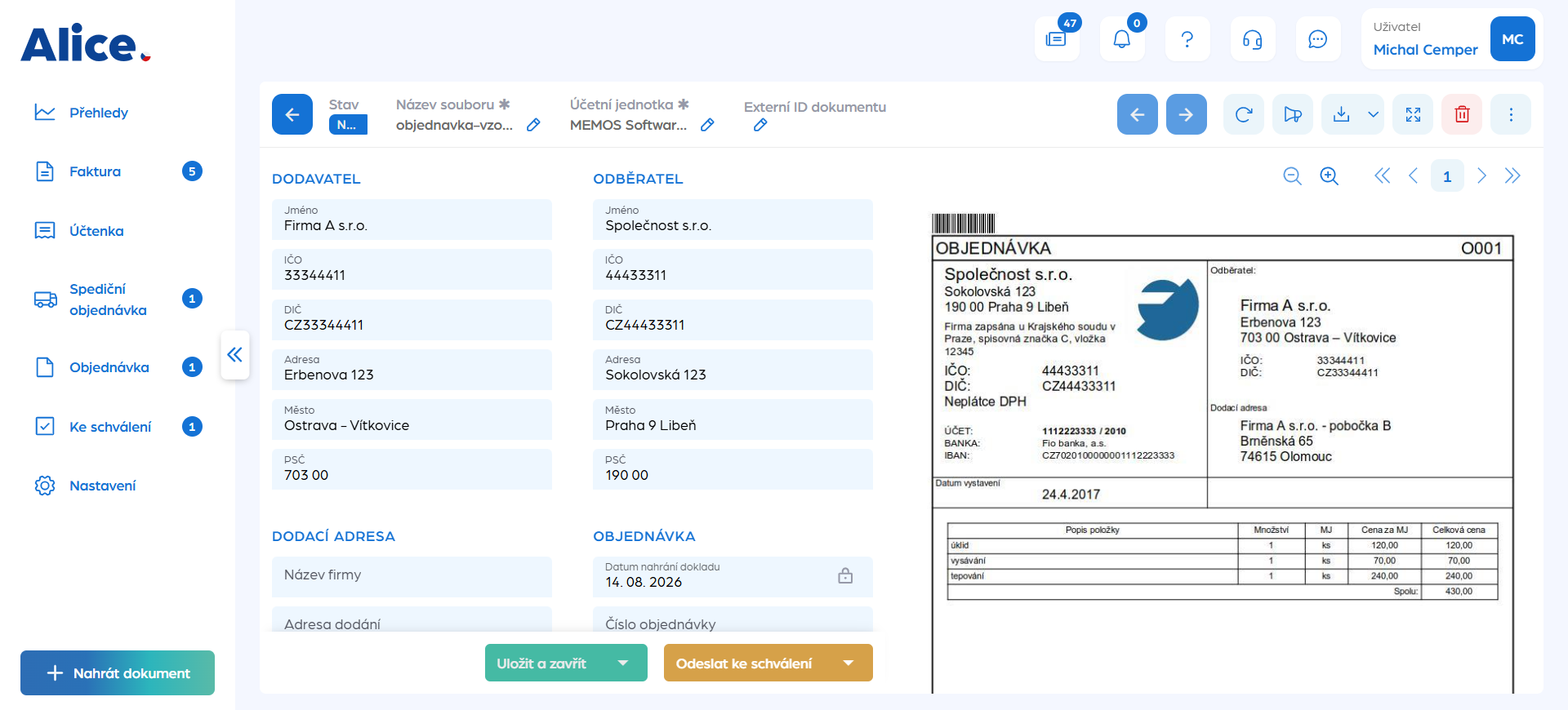Image resolution: width=1568 pixels, height=710 pixels.
Task: Open the Uložit a zavřít dropdown arrow
Action: click(x=623, y=663)
